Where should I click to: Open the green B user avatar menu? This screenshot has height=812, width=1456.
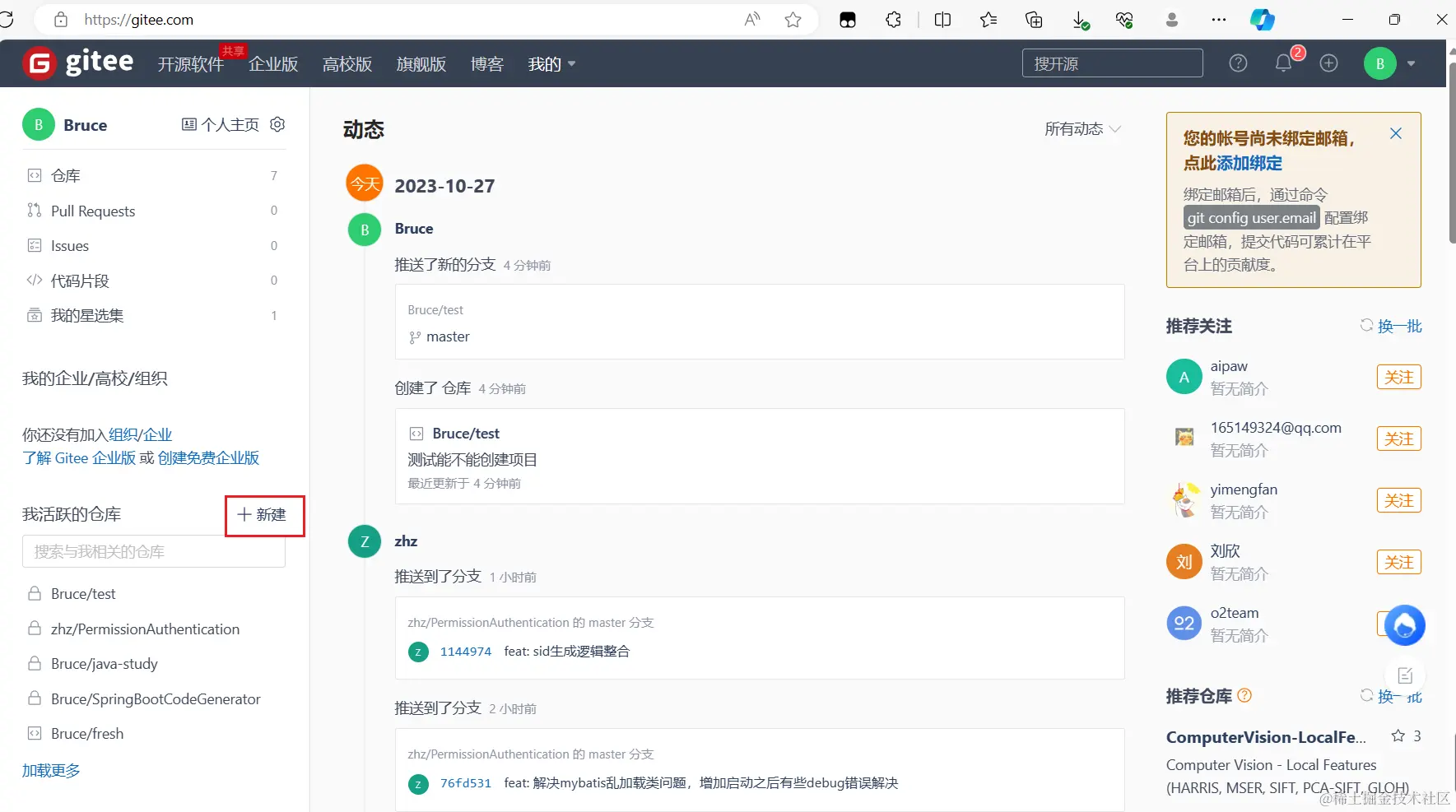[1380, 63]
